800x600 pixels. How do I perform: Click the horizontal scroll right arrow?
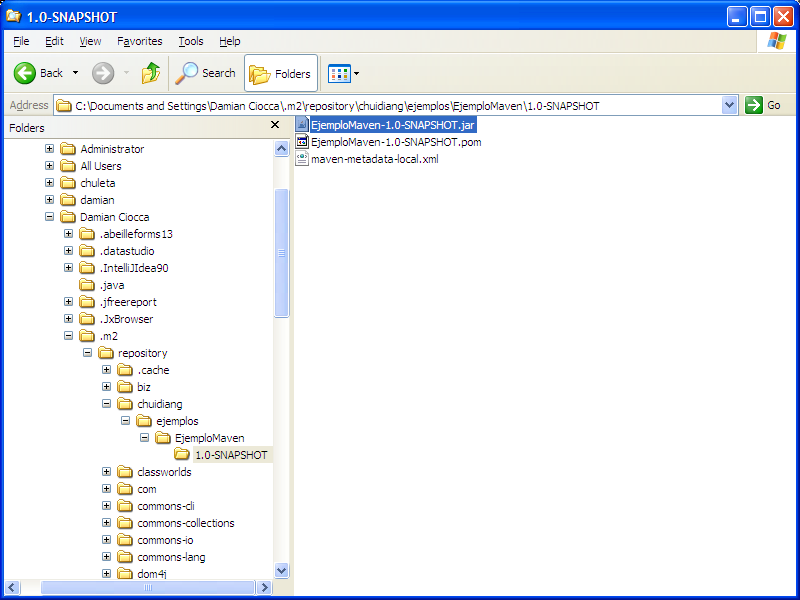tap(264, 587)
